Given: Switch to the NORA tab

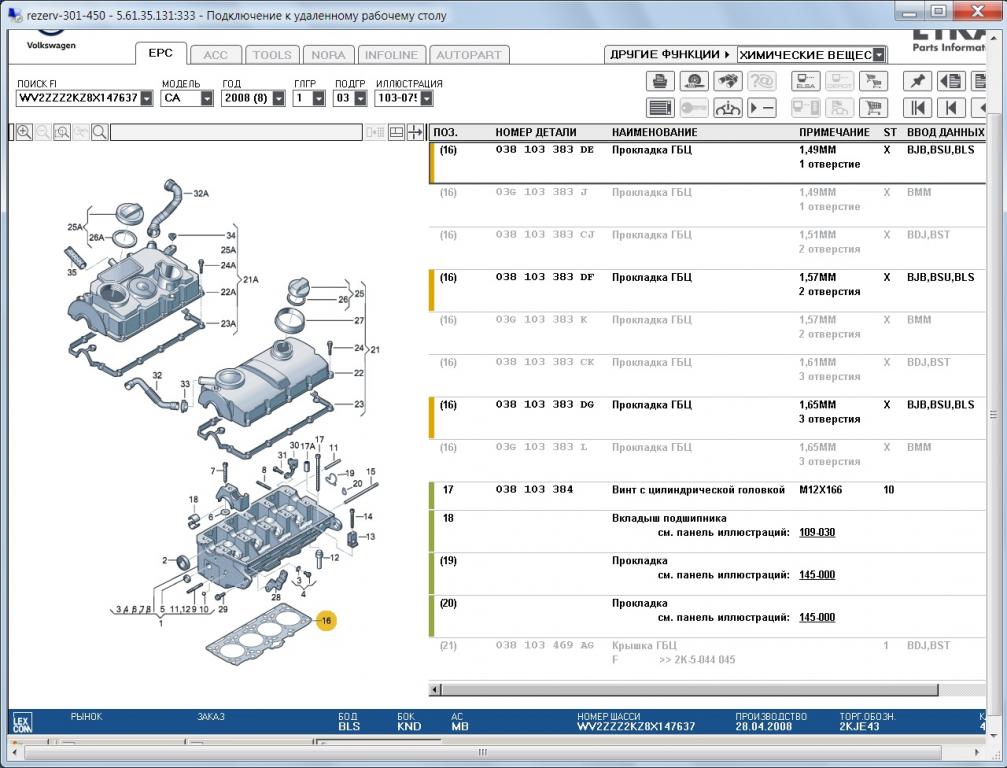Looking at the screenshot, I should 328,55.
